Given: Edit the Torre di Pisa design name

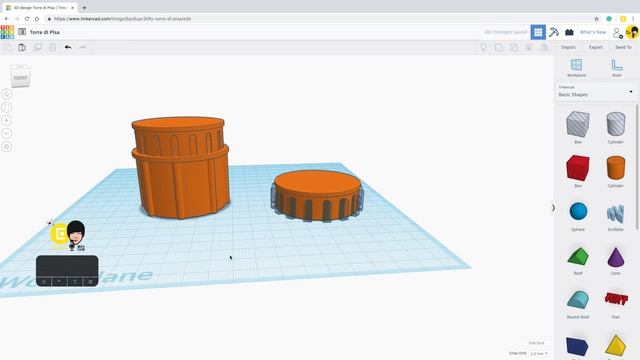Looking at the screenshot, I should tap(44, 32).
